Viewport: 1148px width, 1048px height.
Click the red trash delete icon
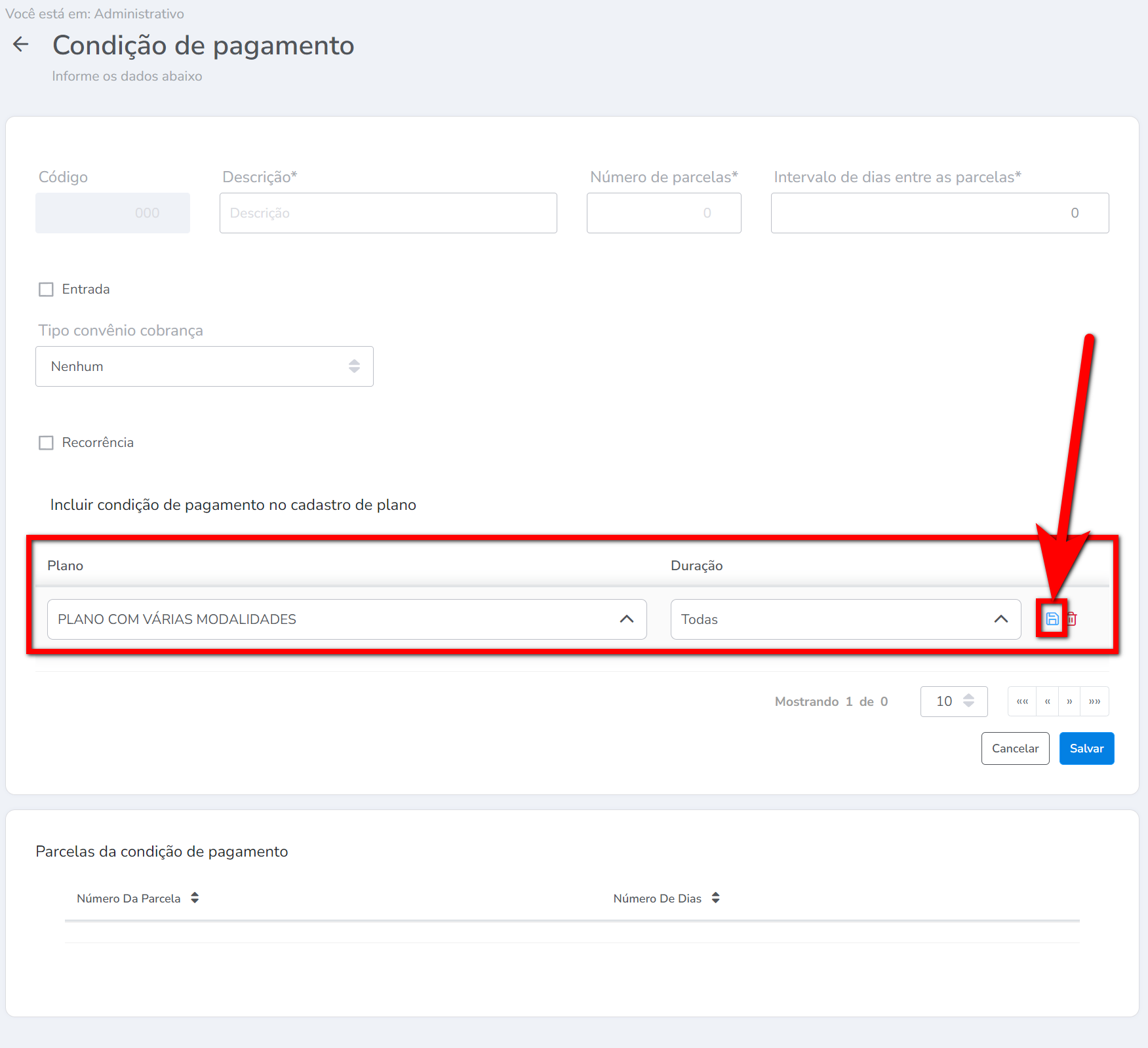tap(1071, 619)
